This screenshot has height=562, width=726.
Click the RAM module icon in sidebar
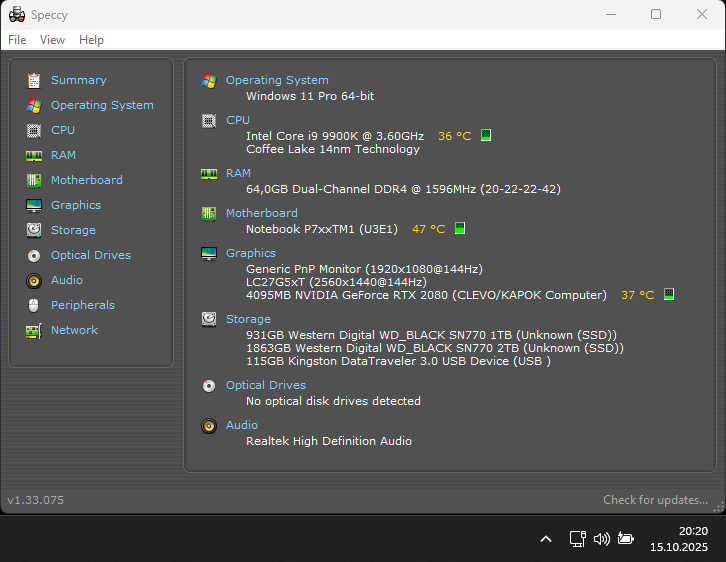click(33, 155)
